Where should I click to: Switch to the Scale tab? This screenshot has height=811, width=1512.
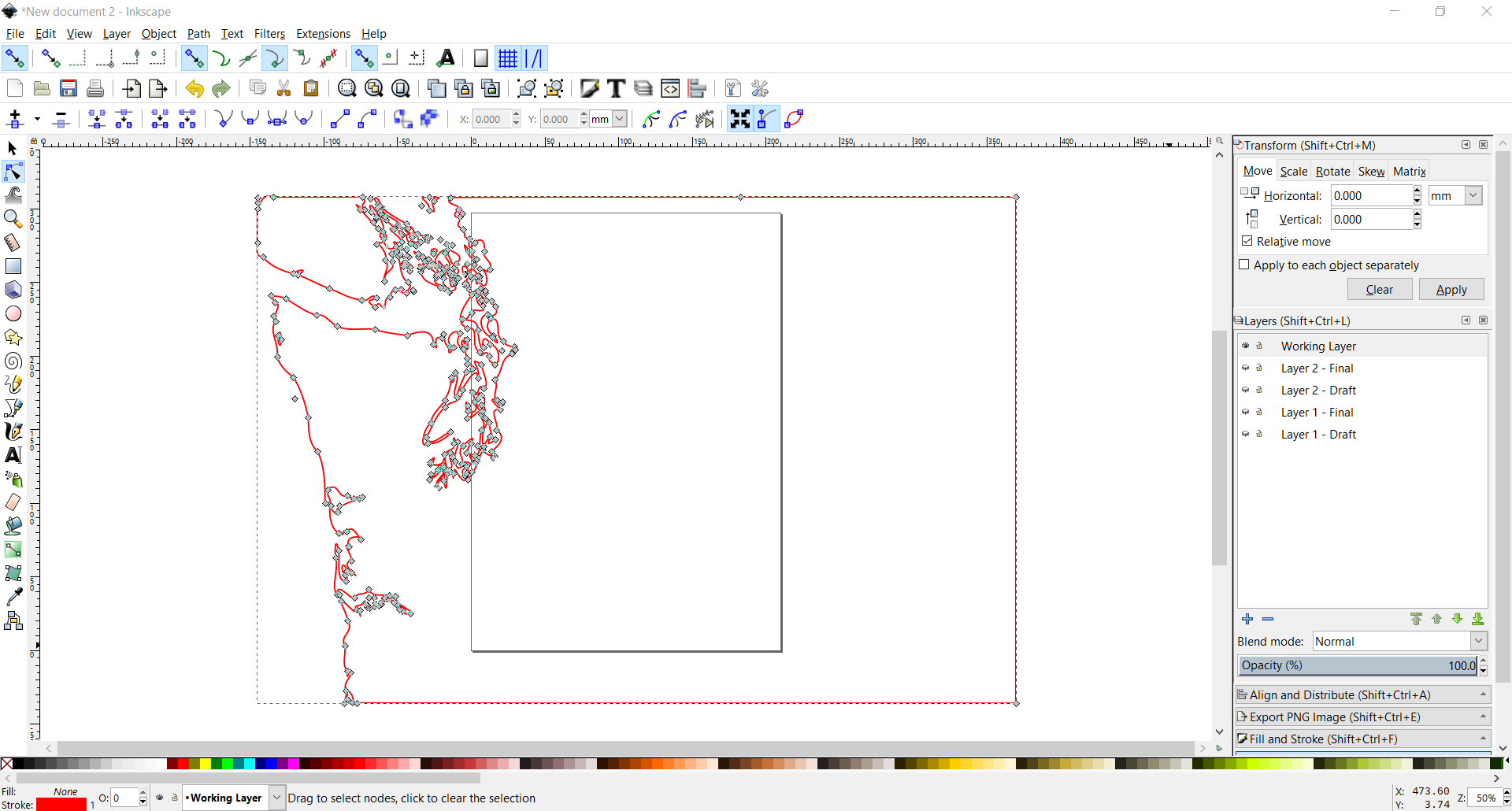[x=1293, y=171]
